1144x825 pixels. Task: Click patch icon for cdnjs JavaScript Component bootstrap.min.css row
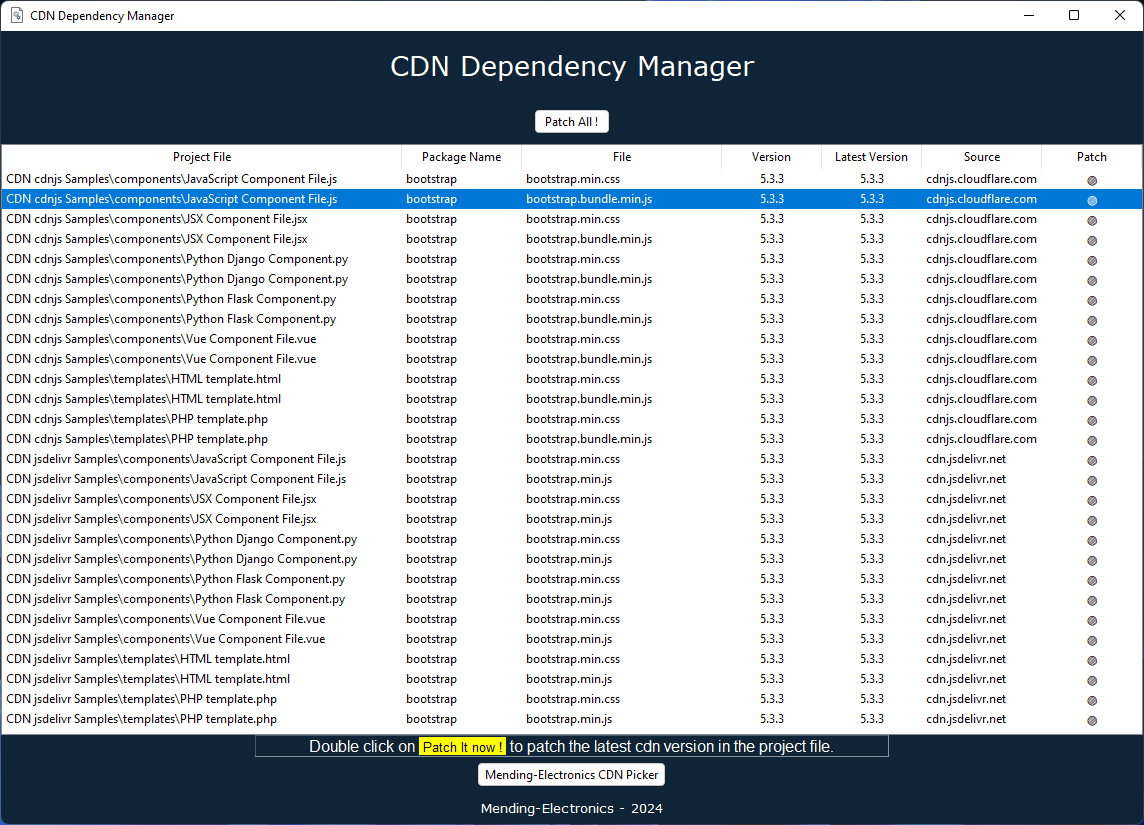(x=1091, y=180)
